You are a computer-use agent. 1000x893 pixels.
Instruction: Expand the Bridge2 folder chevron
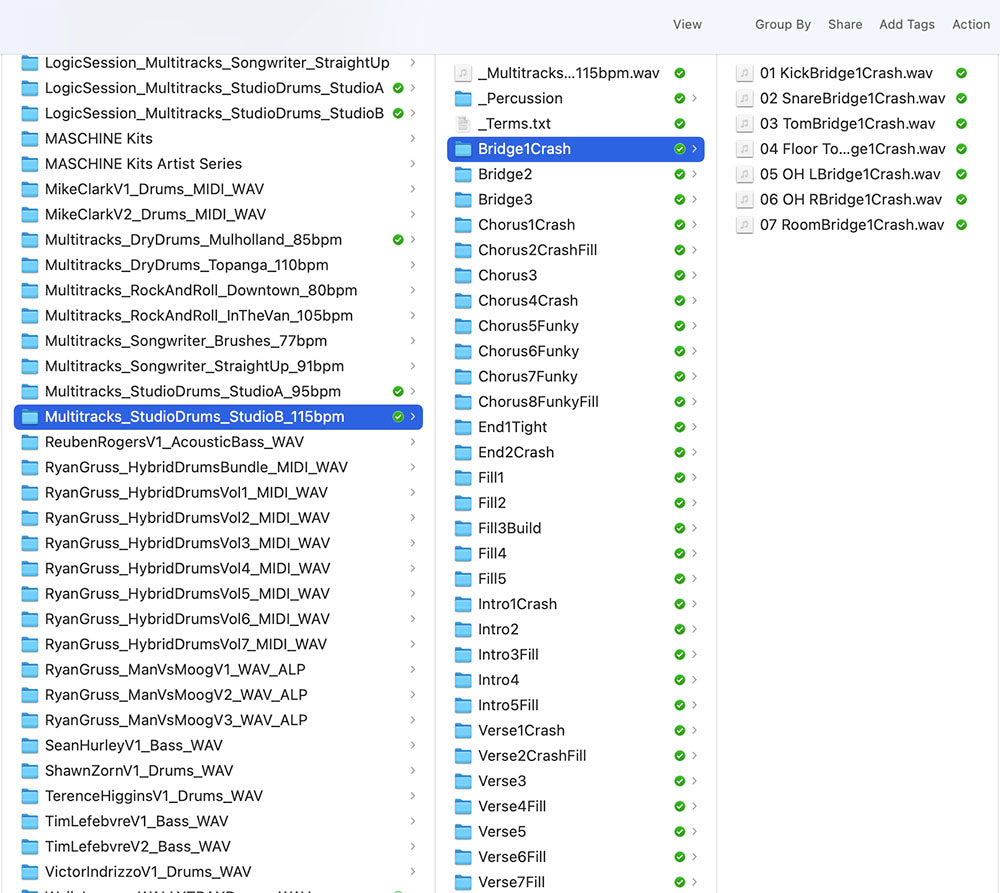(x=694, y=174)
